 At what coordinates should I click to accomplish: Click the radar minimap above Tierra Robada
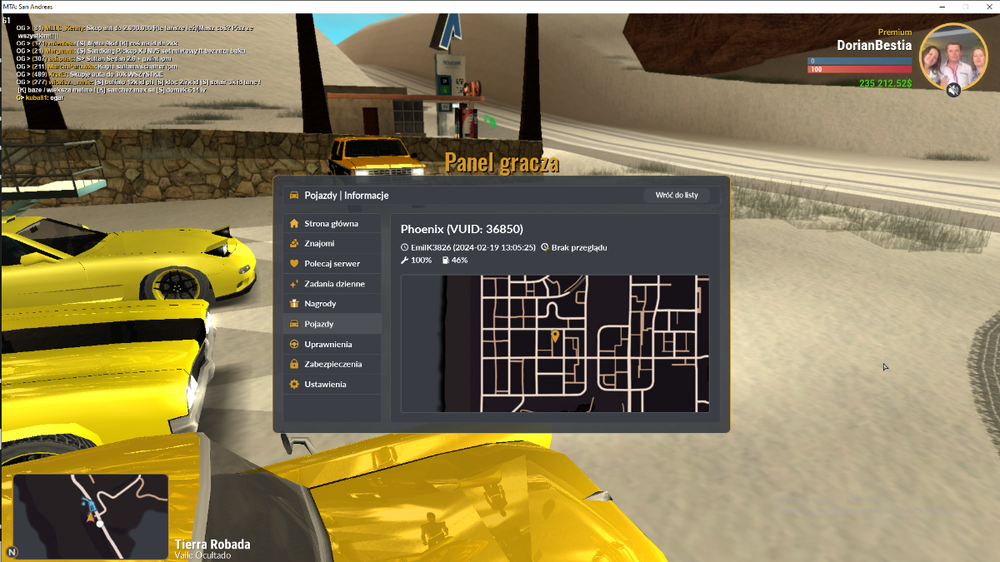[91, 516]
